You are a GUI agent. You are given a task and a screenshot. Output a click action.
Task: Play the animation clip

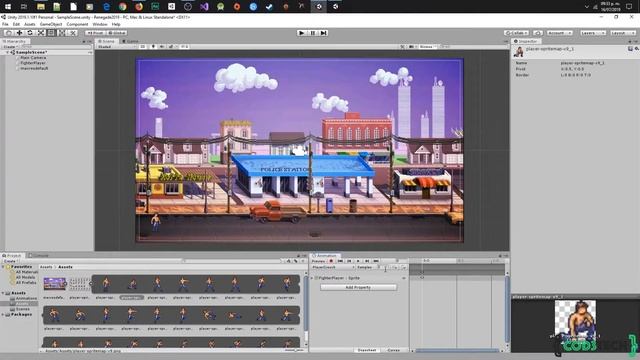[358, 261]
